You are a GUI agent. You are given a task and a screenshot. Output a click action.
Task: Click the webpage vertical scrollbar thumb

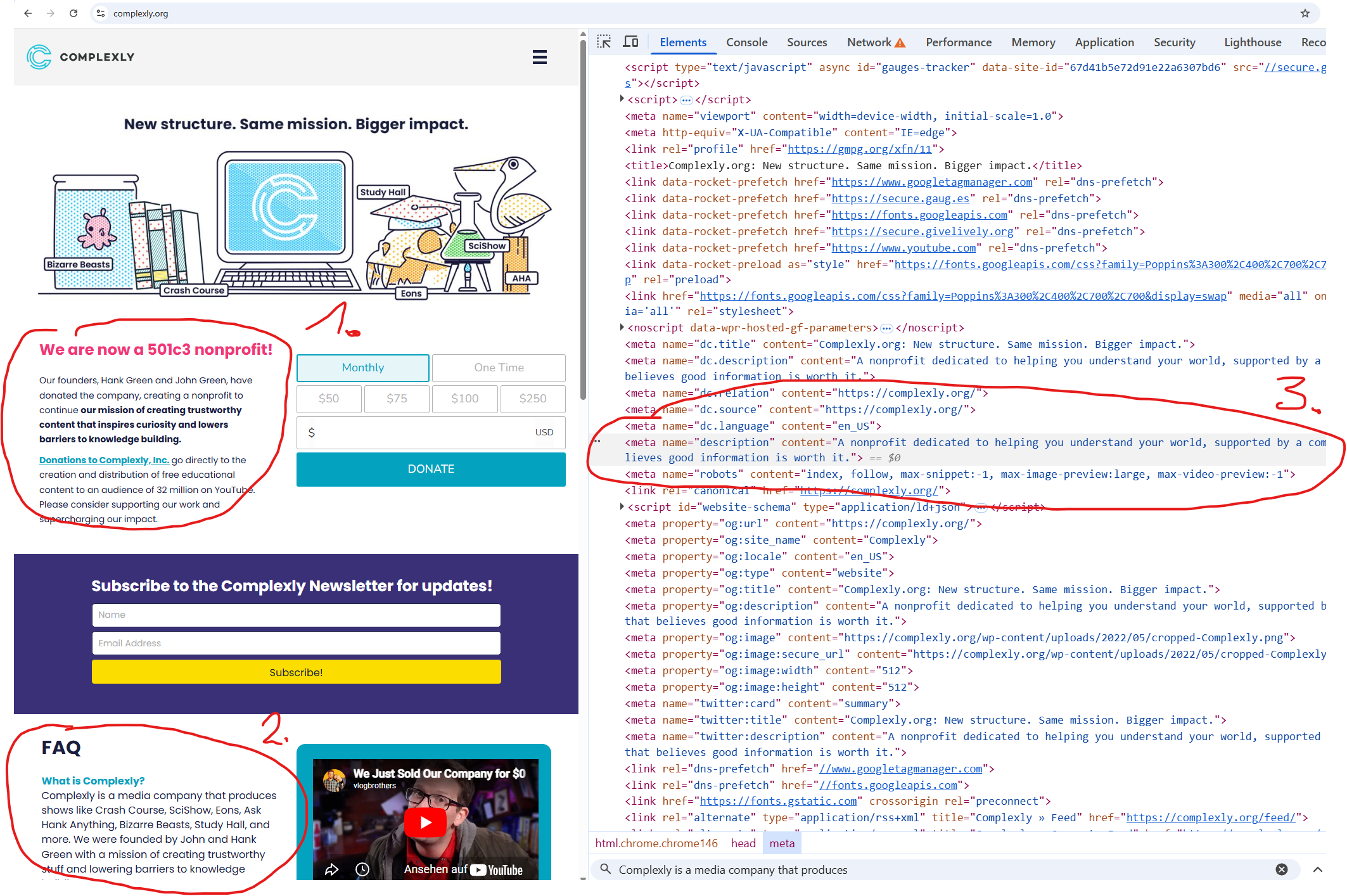583,219
